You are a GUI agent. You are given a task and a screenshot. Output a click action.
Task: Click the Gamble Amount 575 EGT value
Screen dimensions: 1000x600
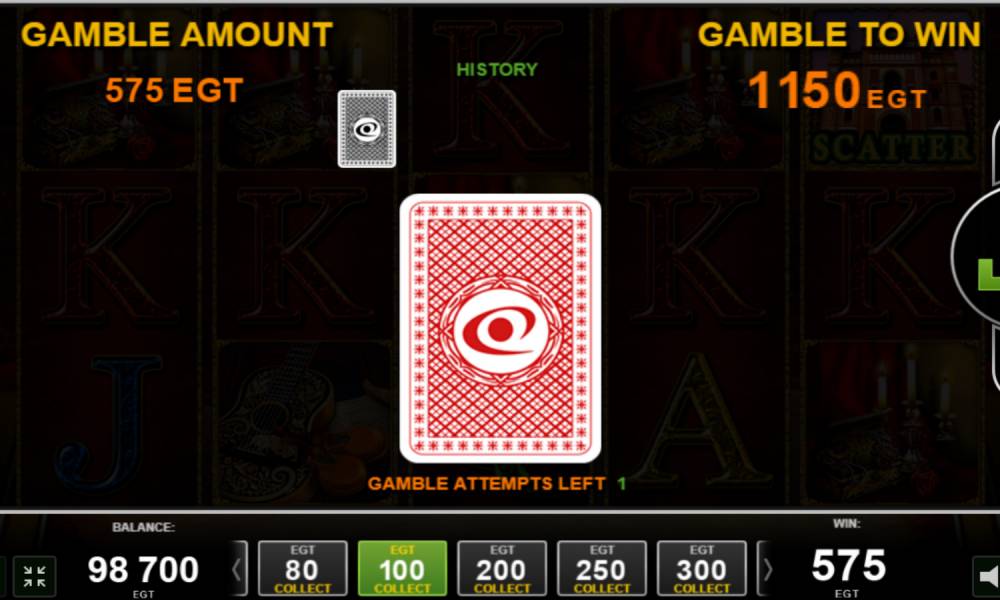[x=174, y=90]
